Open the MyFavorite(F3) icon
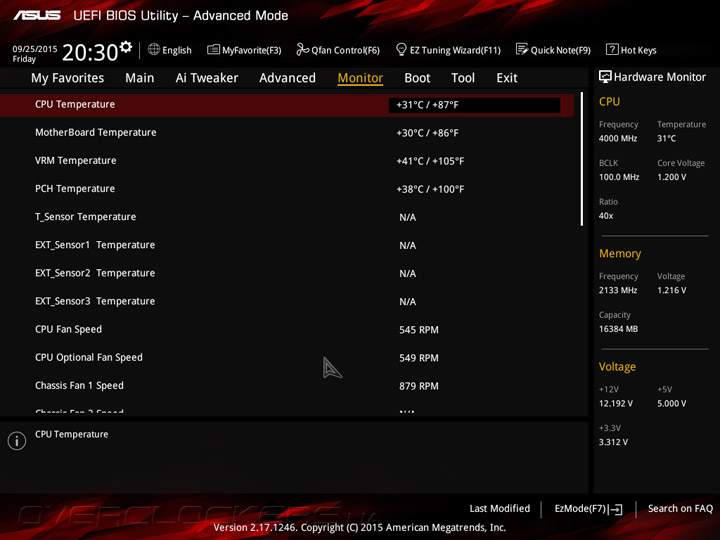Screen dimensions: 720x540 pyautogui.click(x=213, y=49)
